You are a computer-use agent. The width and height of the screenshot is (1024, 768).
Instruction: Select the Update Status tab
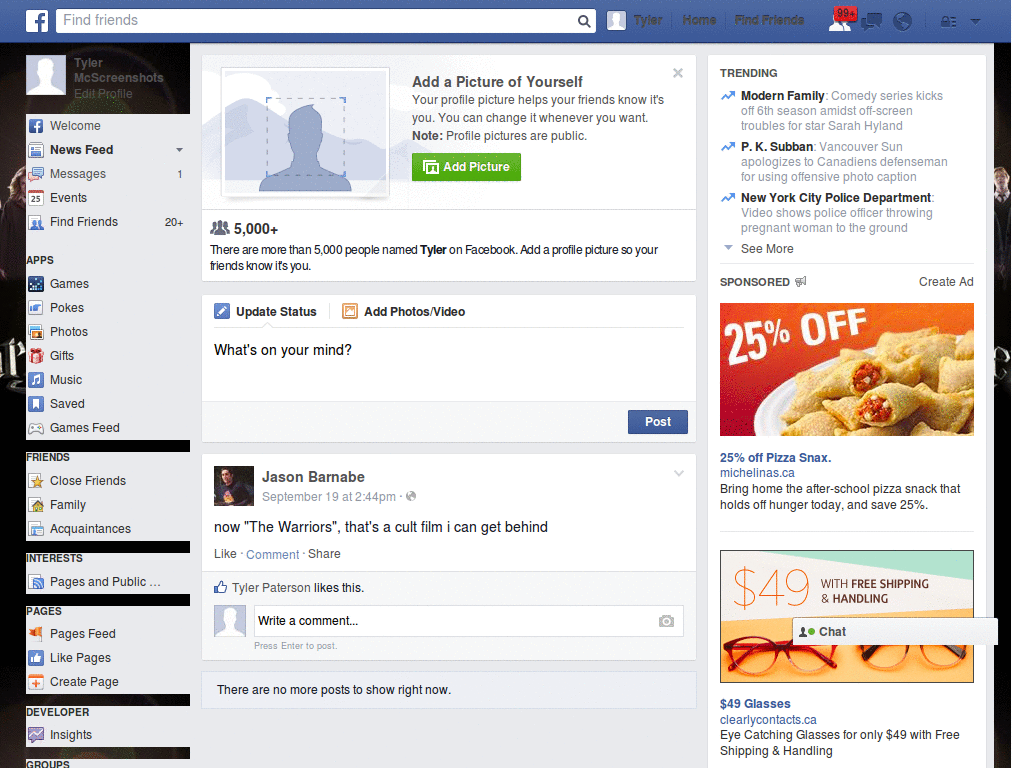265,312
